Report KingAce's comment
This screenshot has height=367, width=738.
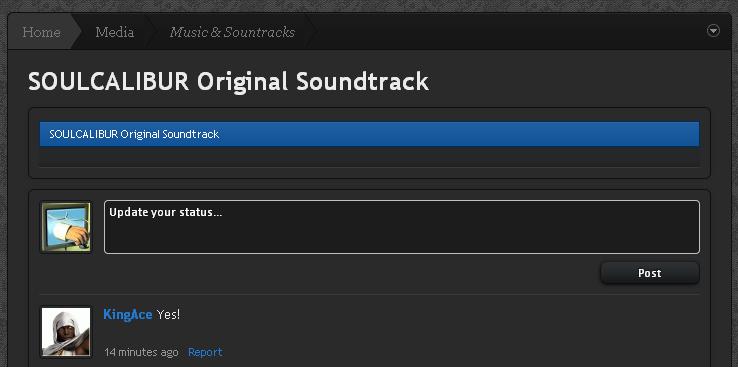[x=205, y=352]
